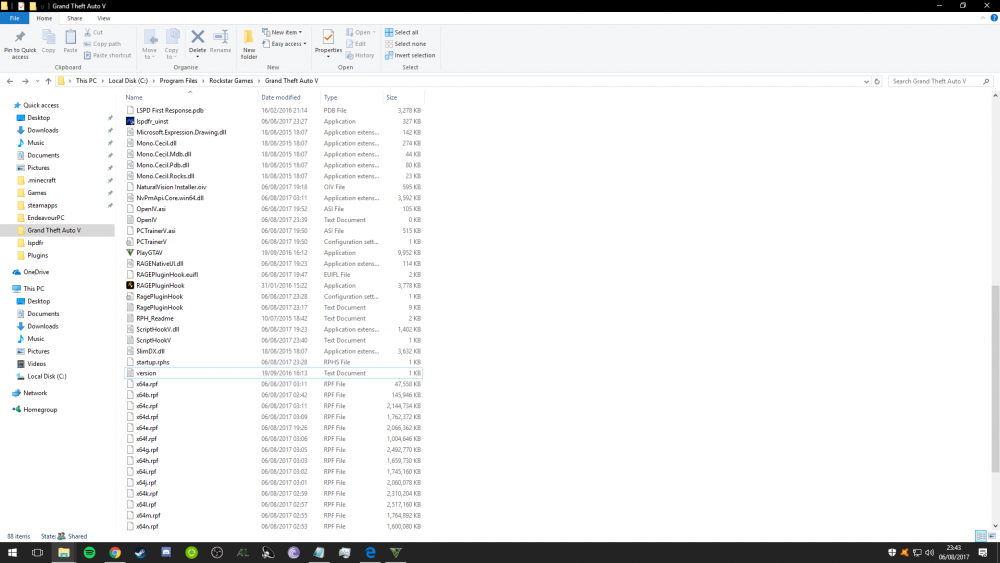Screen dimensions: 1000x563
Task: Click Select none in ribbon
Action: [406, 44]
